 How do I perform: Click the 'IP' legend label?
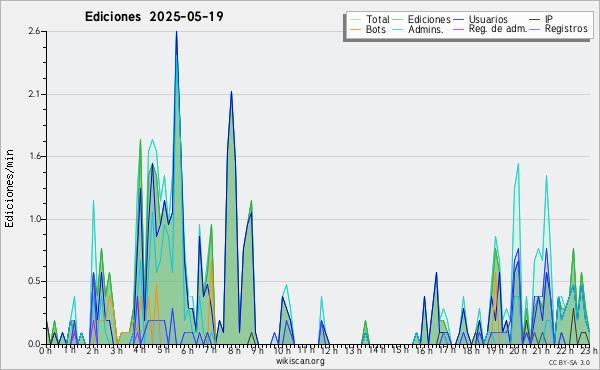pos(549,19)
